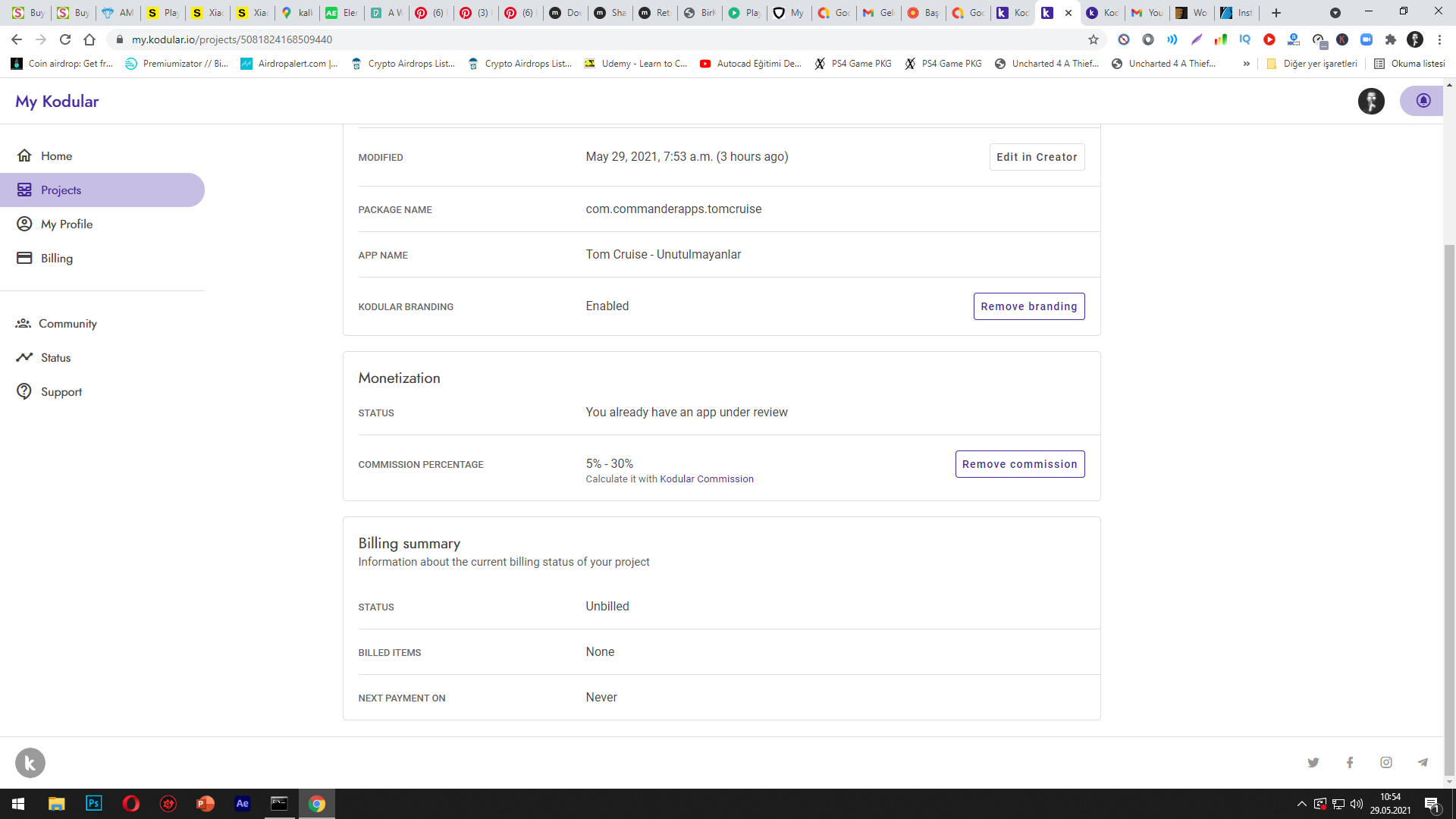The height and width of the screenshot is (819, 1456).
Task: Click the Telegram icon in footer
Action: pos(1423,763)
